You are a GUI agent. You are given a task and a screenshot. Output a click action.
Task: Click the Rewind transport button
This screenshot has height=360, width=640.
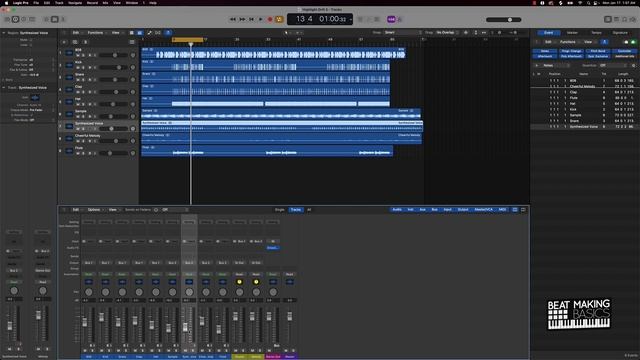point(233,19)
